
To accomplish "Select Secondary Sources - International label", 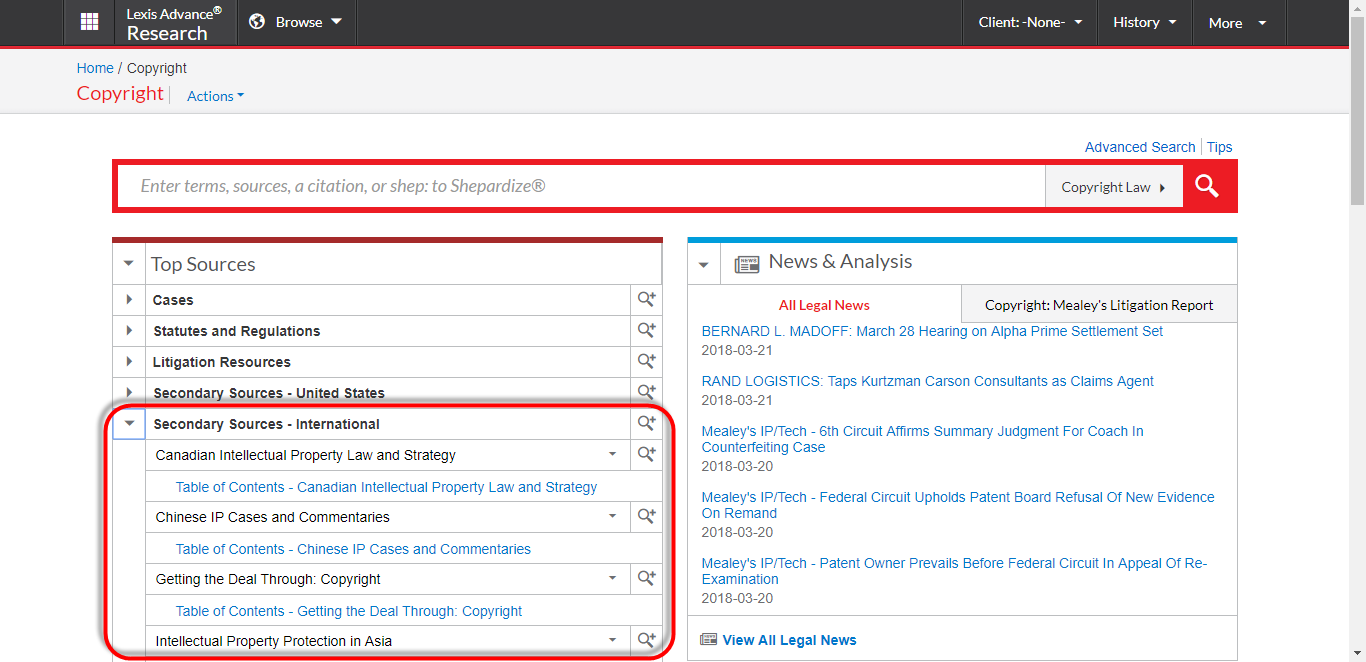I will coord(267,424).
